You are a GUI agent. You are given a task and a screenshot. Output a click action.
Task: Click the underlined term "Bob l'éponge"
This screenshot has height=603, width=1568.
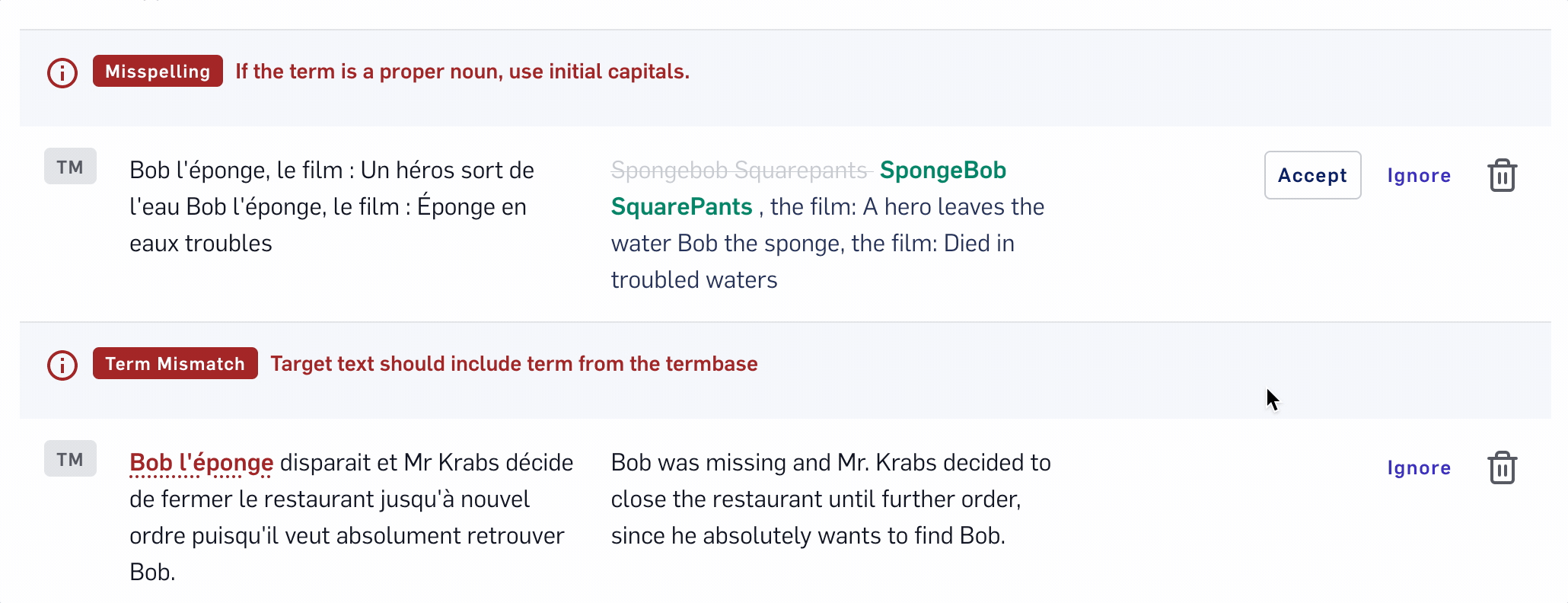click(x=201, y=463)
